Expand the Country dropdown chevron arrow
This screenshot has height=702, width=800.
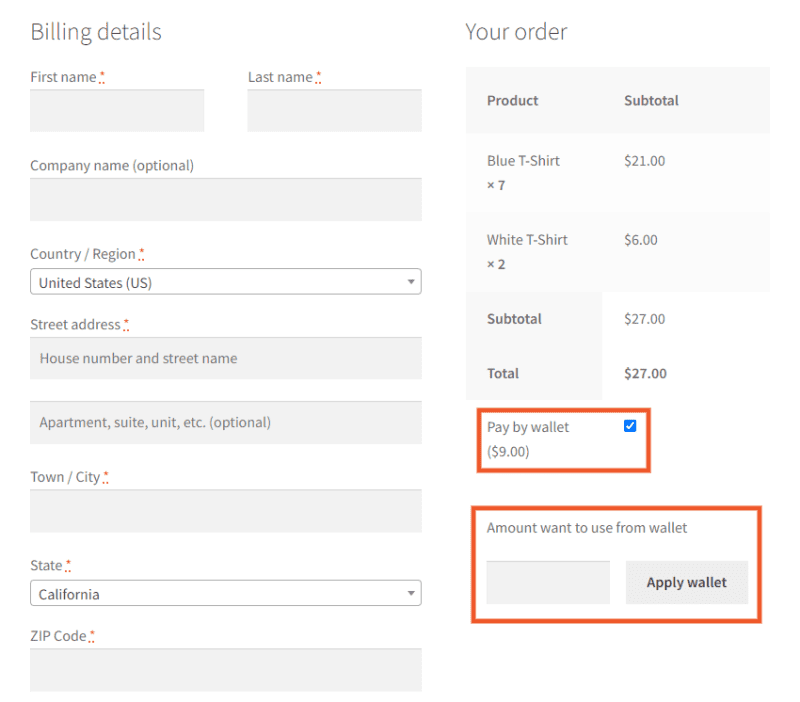point(411,282)
